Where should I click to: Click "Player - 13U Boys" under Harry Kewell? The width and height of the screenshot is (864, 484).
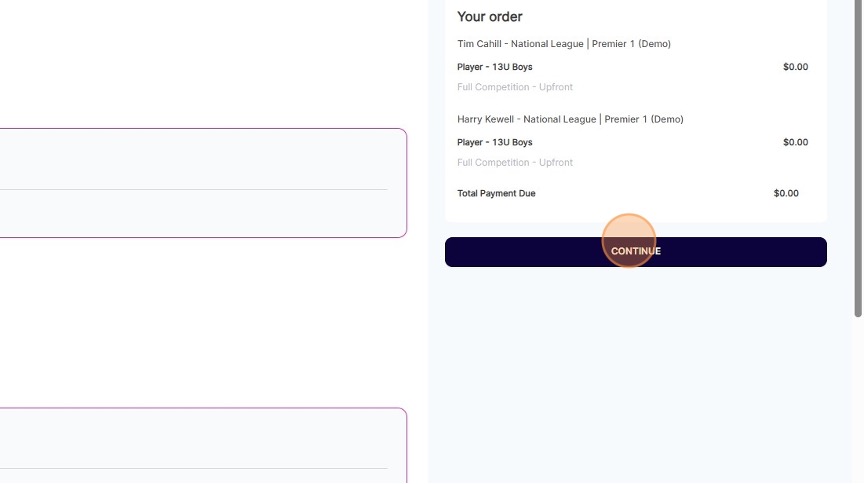tap(495, 142)
